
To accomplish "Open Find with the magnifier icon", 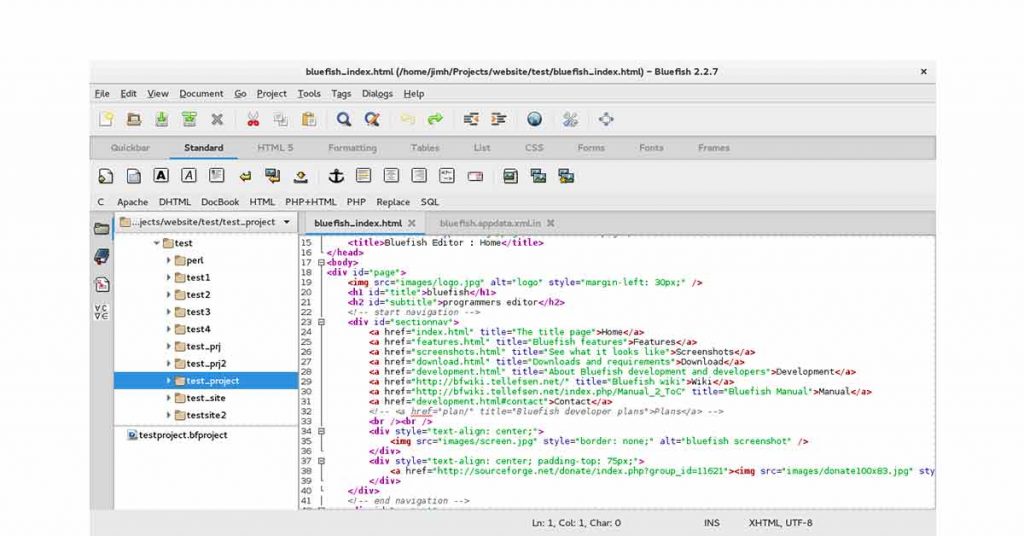I will point(343,120).
